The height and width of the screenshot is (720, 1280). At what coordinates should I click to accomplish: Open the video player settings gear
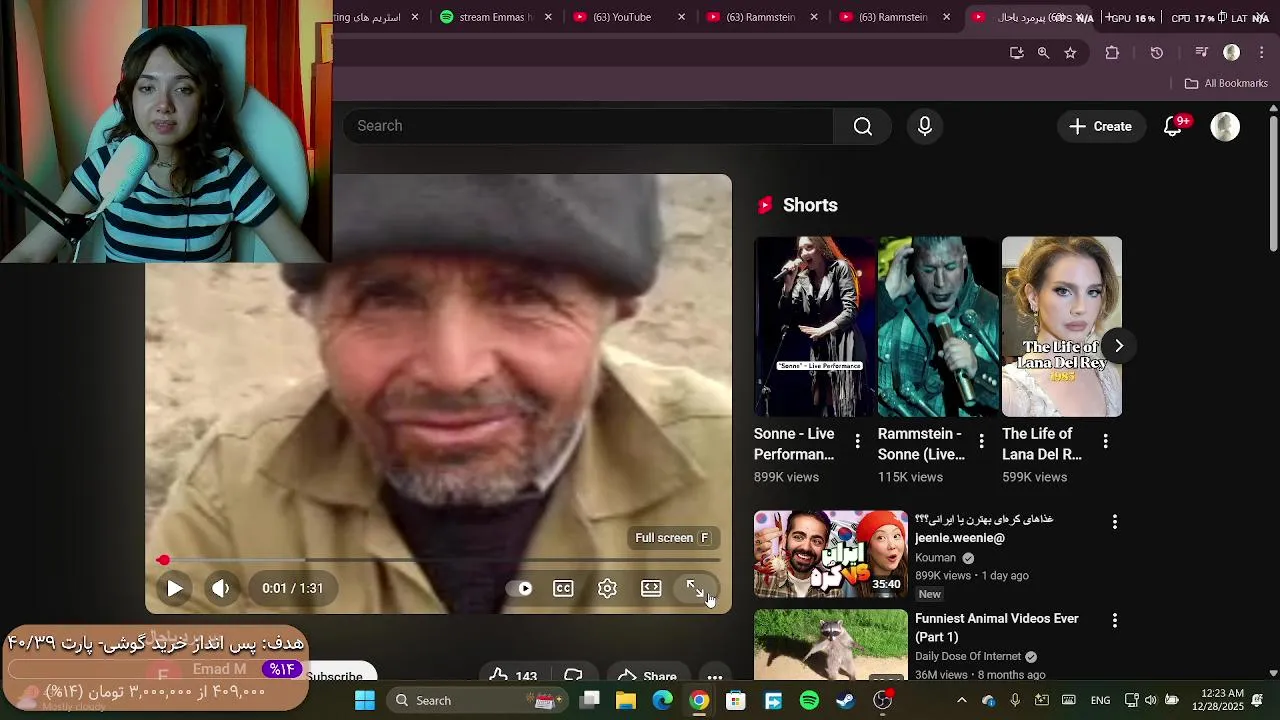point(607,588)
